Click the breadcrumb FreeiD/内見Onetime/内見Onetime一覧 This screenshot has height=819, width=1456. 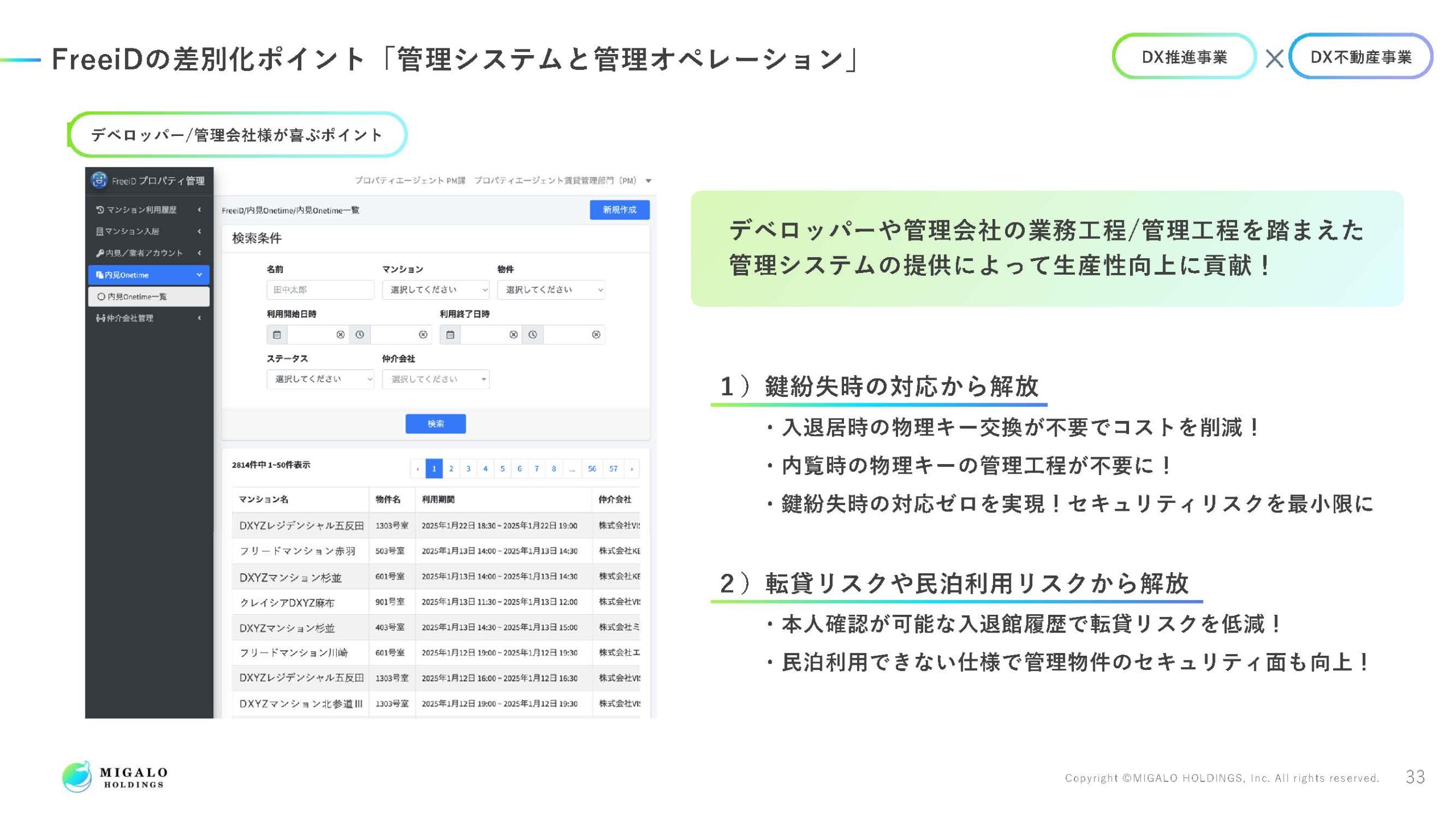point(290,210)
